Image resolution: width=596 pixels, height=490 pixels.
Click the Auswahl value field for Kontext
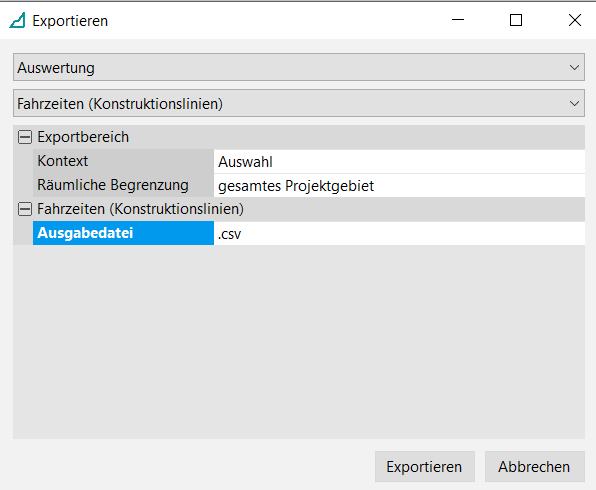coord(399,162)
